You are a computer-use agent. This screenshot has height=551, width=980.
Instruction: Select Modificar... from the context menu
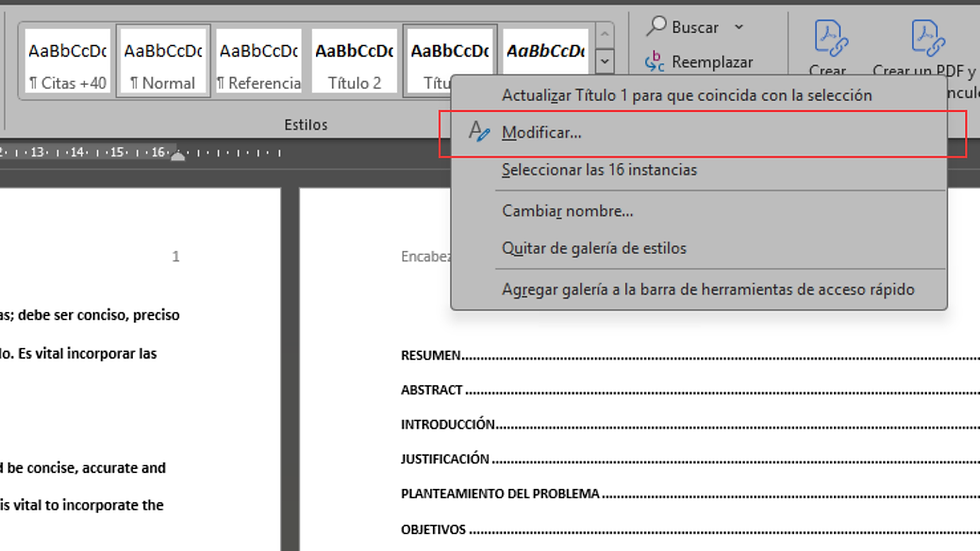pos(699,132)
